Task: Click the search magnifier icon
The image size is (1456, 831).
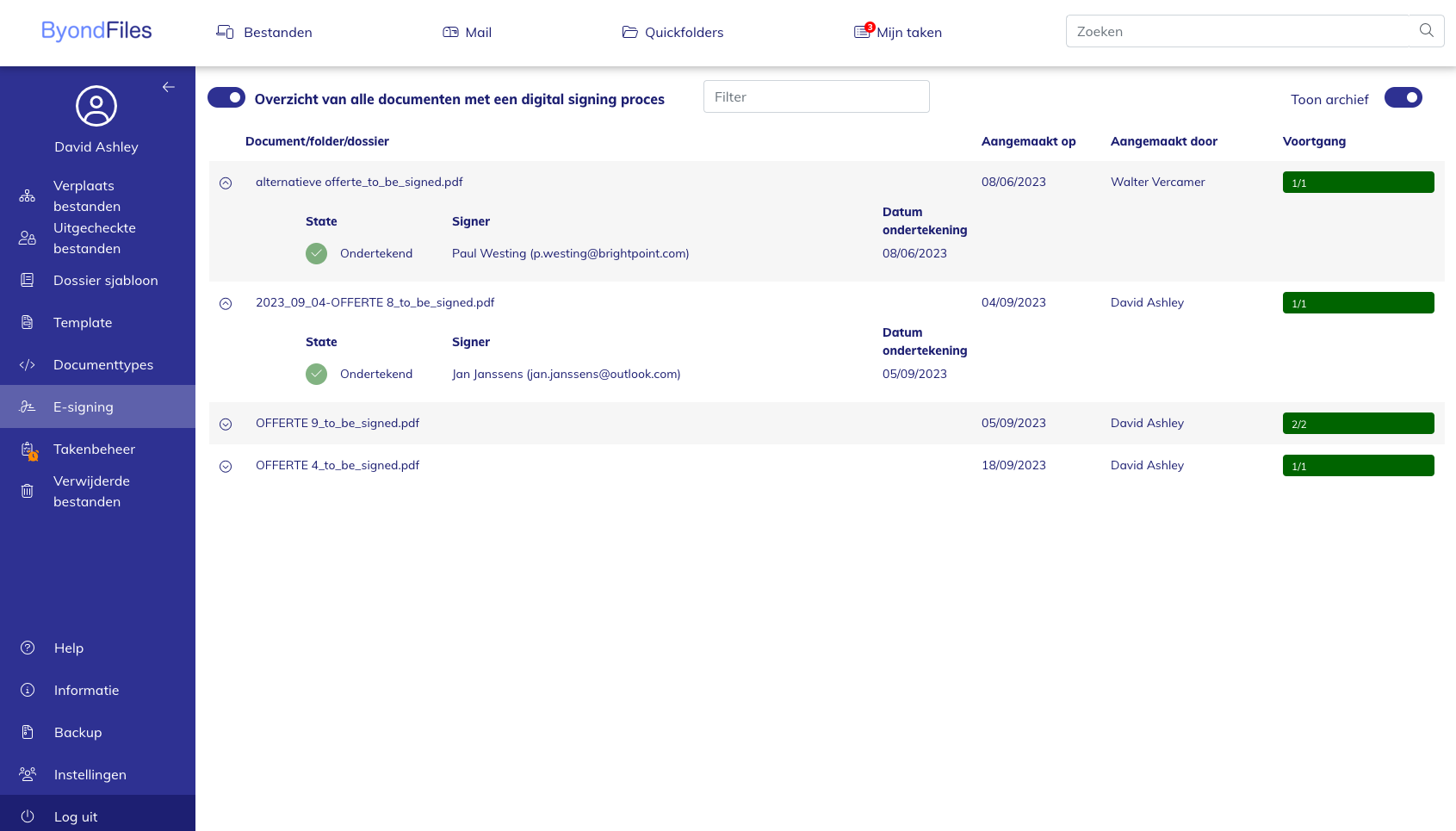Action: 1426,31
